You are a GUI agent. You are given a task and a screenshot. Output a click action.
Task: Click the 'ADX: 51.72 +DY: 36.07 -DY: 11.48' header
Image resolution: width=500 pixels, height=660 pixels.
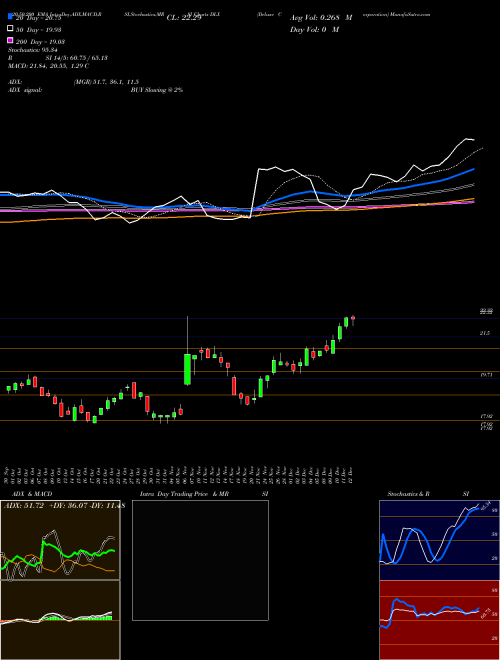coord(64,506)
